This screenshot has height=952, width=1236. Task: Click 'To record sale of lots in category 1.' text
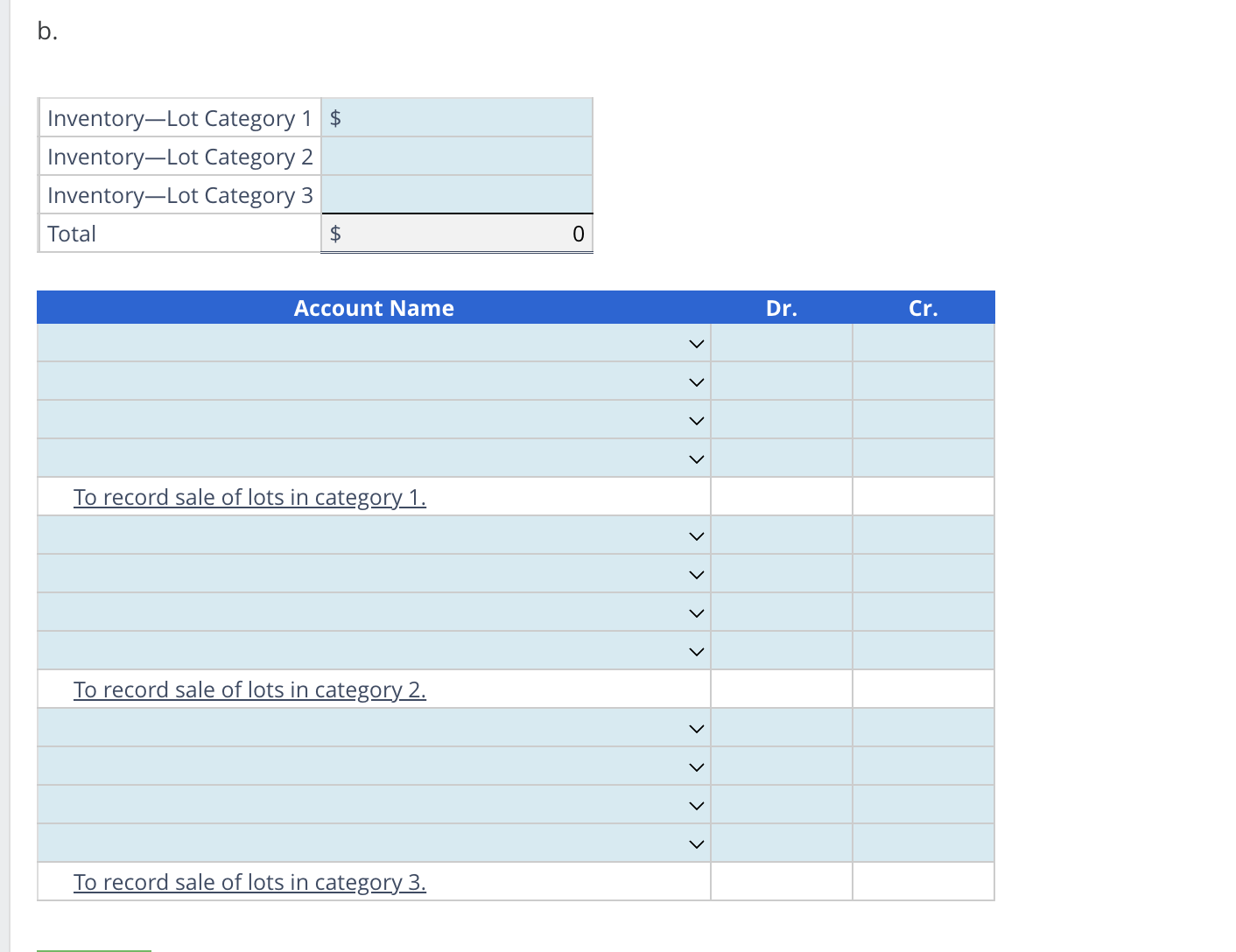click(x=249, y=497)
